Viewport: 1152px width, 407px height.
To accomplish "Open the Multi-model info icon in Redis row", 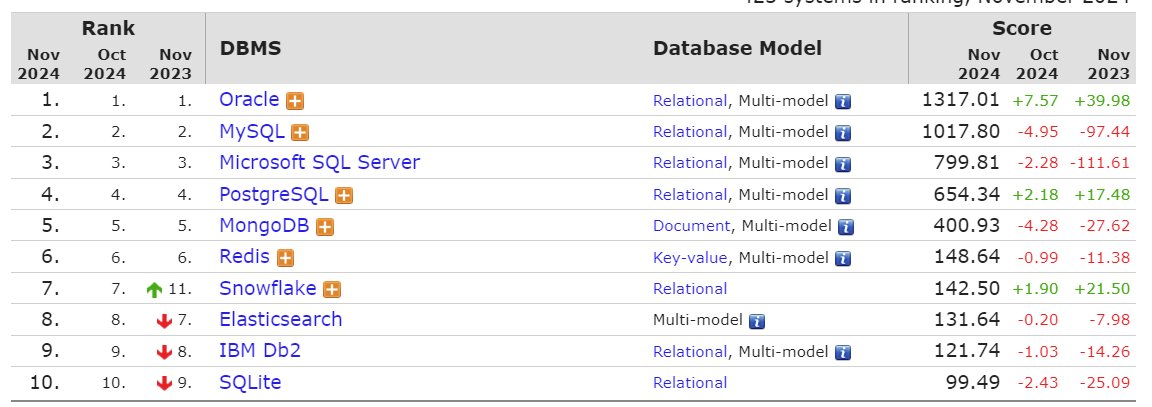I will [x=843, y=258].
